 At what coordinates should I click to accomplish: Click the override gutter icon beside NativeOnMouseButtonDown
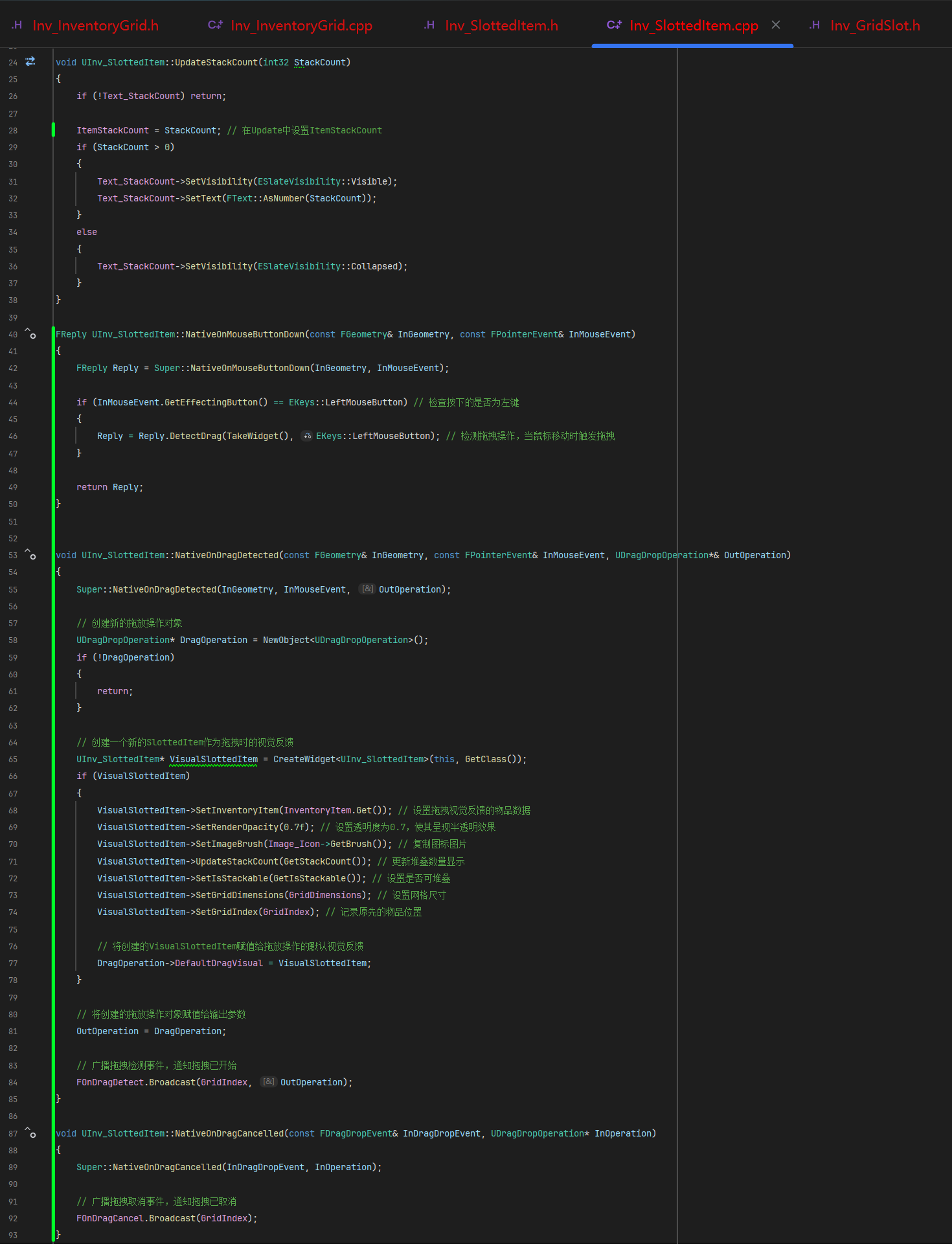[30, 334]
